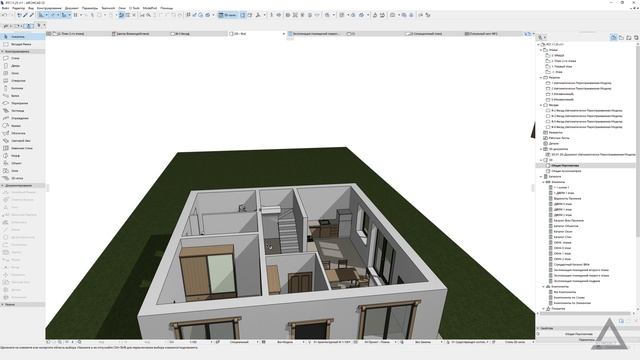Collapse the Документирование toolbox group
This screenshot has height=360, width=640.
(x=2, y=185)
